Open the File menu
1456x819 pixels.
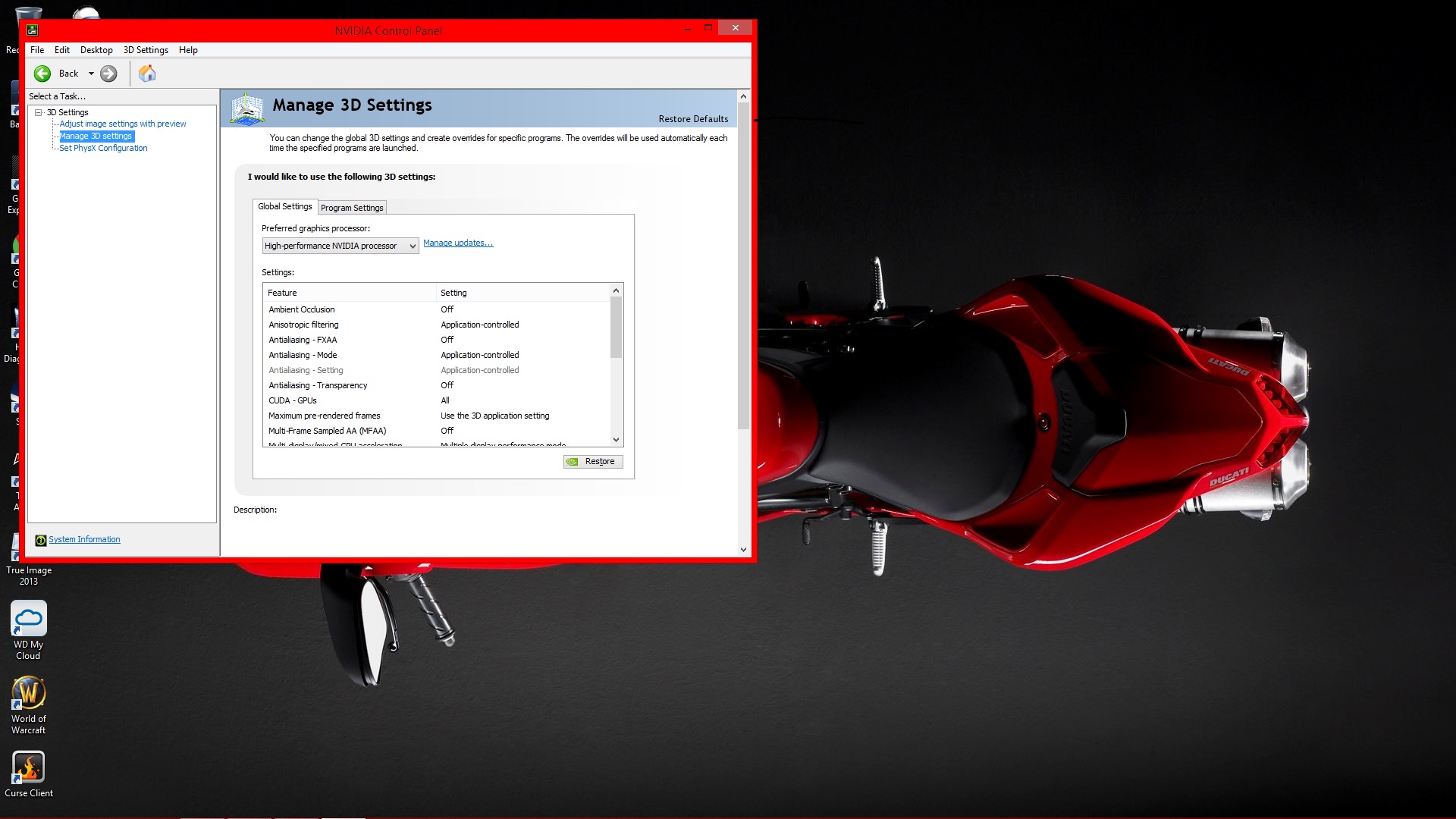click(37, 50)
